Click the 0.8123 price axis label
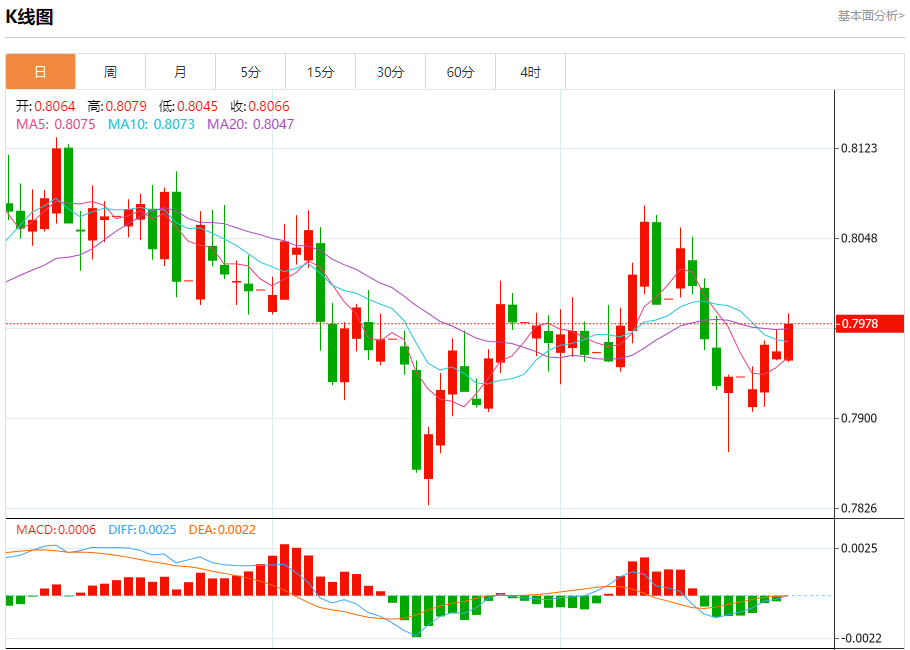Screen dimensions: 910x650 click(x=859, y=148)
